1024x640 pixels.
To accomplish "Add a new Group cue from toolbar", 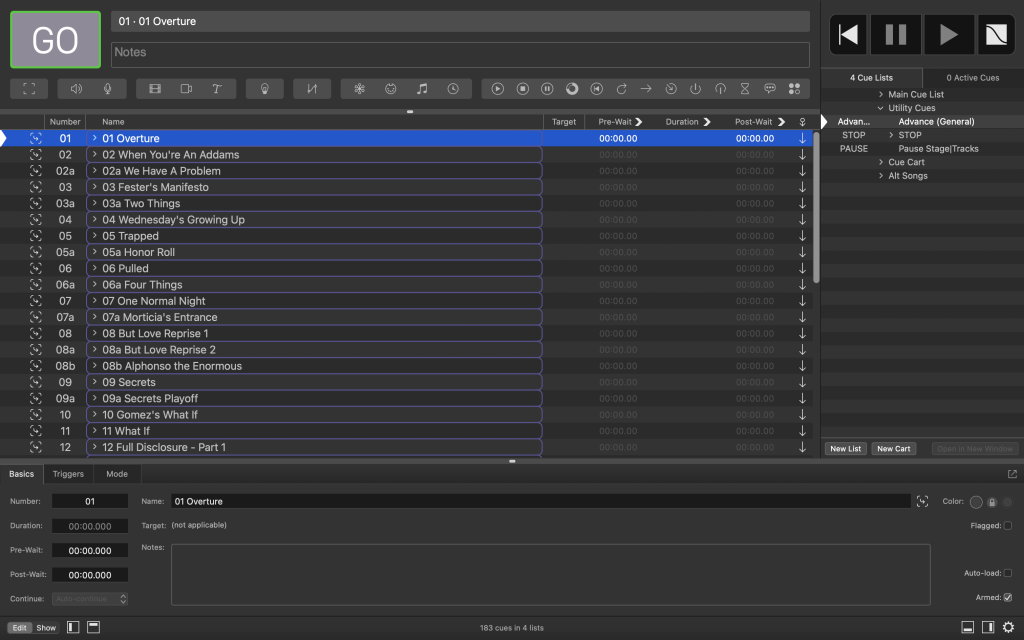I will tap(29, 89).
